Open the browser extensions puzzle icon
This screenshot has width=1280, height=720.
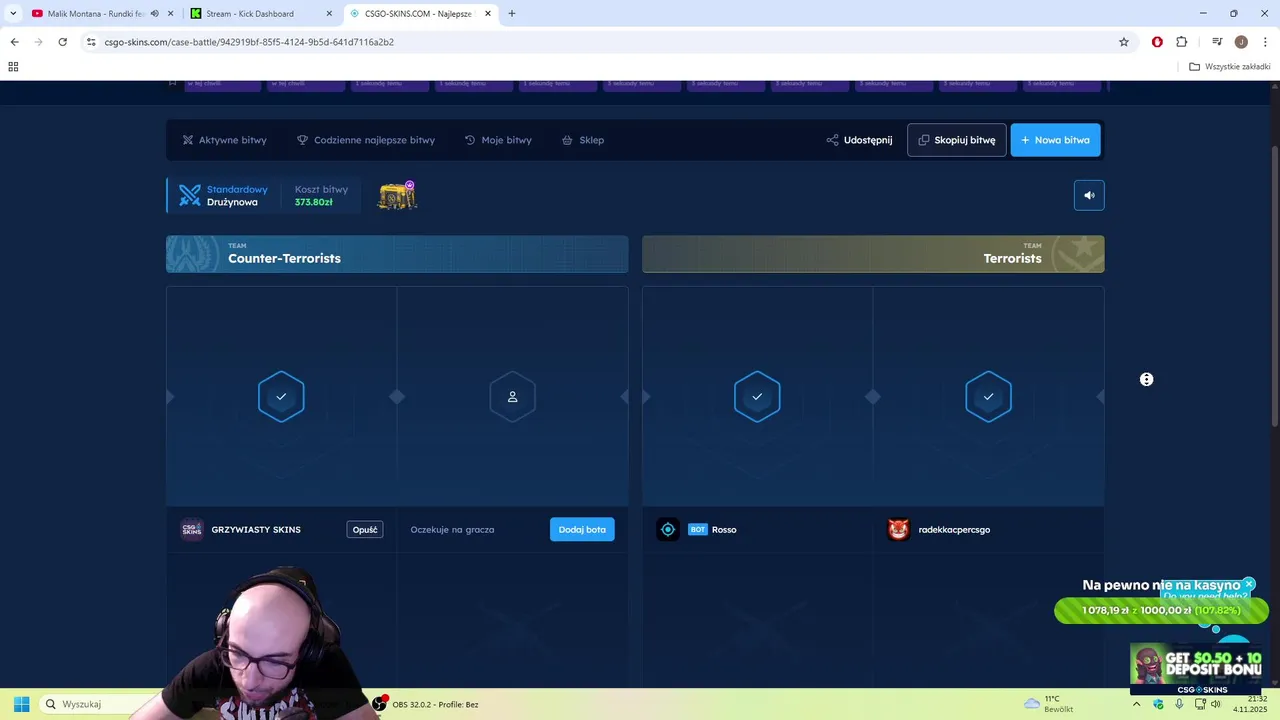pyautogui.click(x=1182, y=42)
